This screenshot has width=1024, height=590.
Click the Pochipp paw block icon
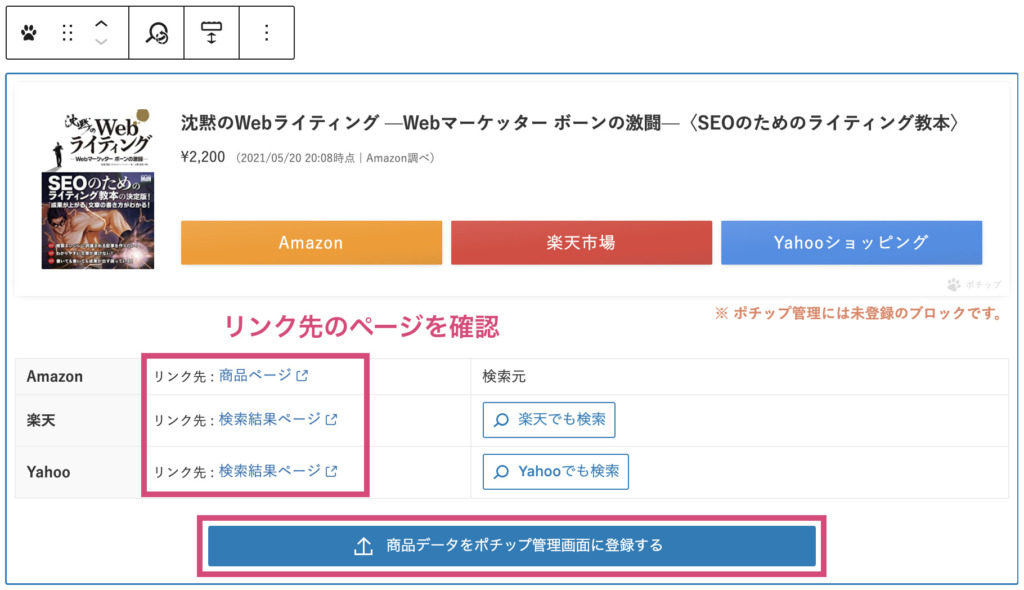pos(29,33)
